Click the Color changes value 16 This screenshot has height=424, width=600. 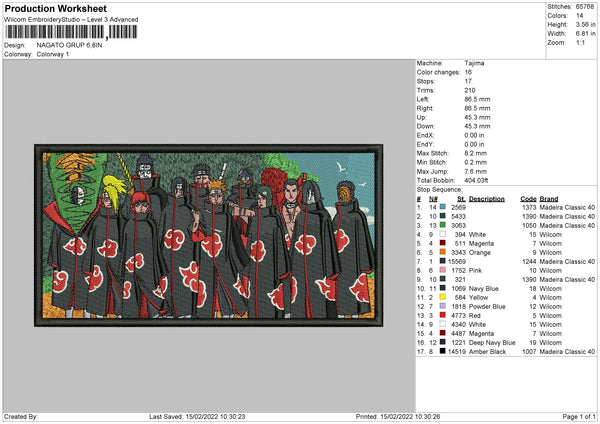[x=468, y=72]
